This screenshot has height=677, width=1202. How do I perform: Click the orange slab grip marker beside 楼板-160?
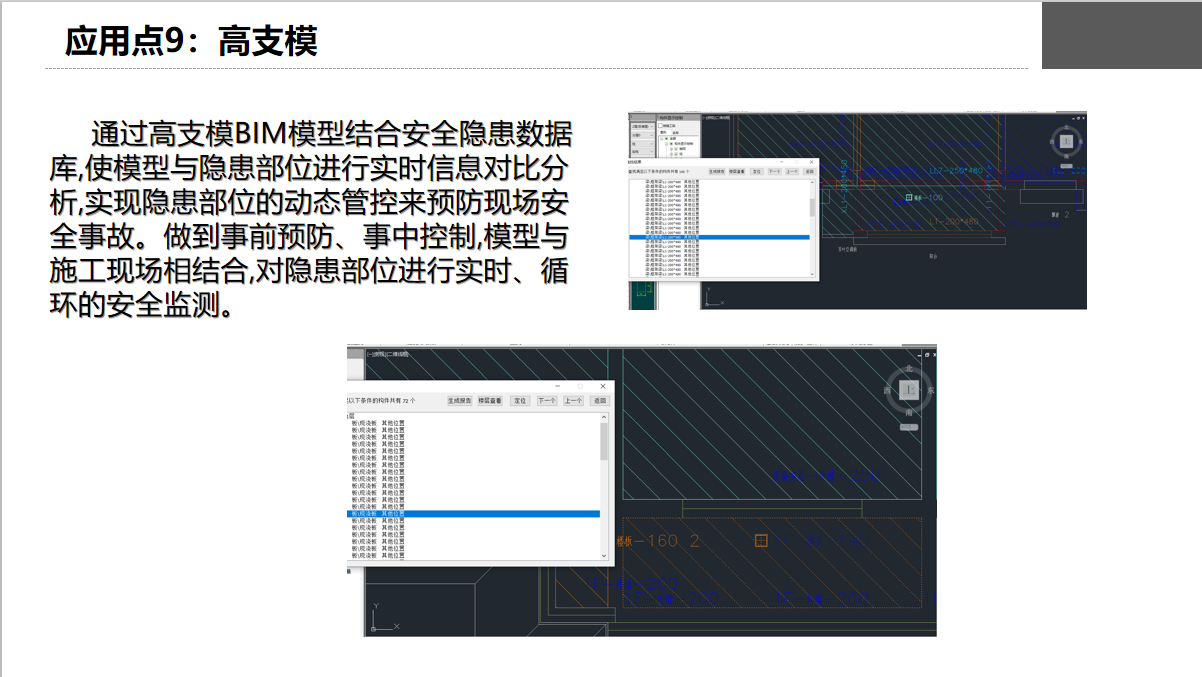761,541
